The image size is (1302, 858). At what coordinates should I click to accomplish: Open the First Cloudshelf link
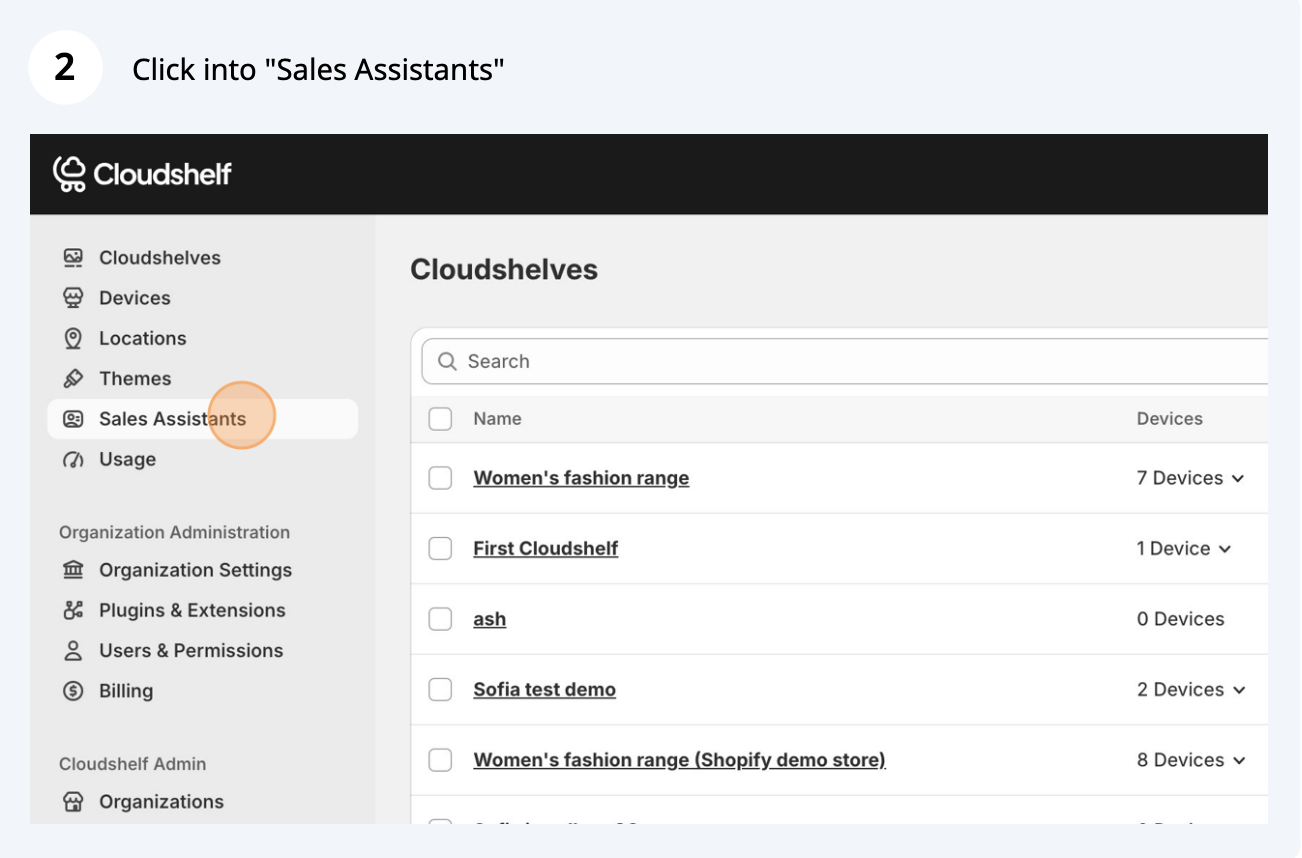click(x=546, y=548)
